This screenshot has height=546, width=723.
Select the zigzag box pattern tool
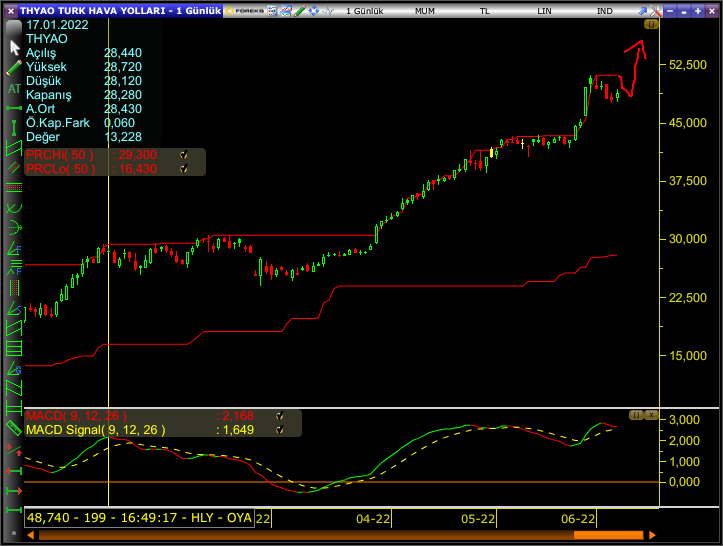coord(14,388)
